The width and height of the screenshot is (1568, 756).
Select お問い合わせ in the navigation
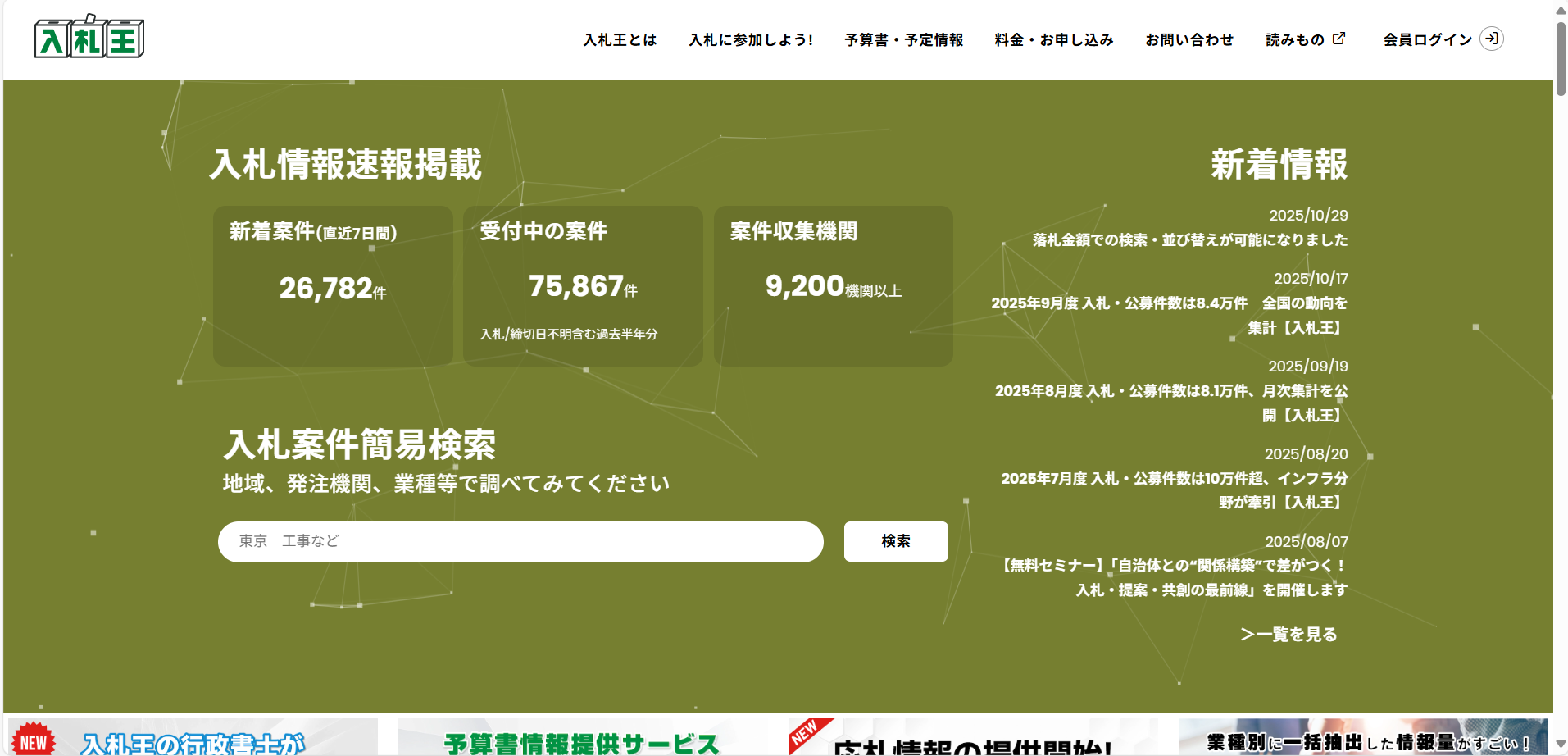click(x=1188, y=39)
